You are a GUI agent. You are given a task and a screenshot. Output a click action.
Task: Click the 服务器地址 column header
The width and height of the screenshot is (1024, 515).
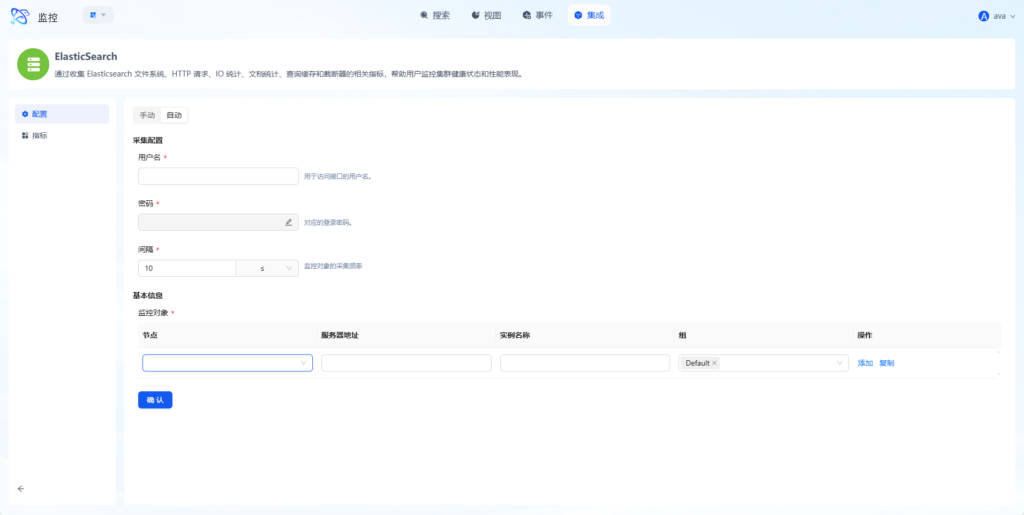[x=340, y=336]
